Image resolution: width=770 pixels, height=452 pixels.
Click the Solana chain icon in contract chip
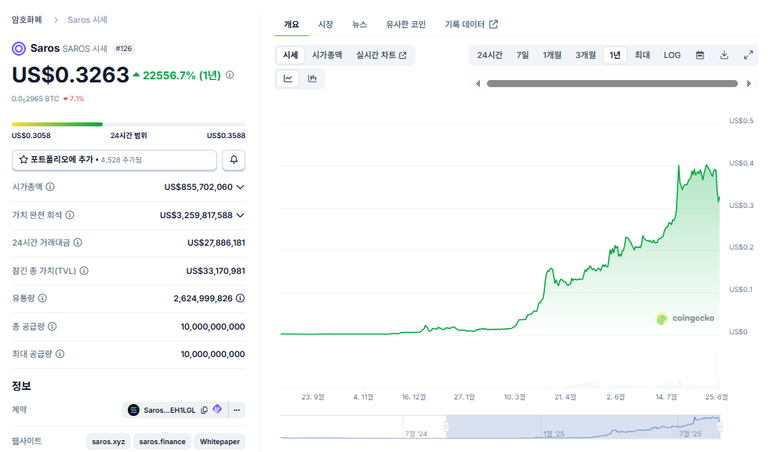pos(134,410)
